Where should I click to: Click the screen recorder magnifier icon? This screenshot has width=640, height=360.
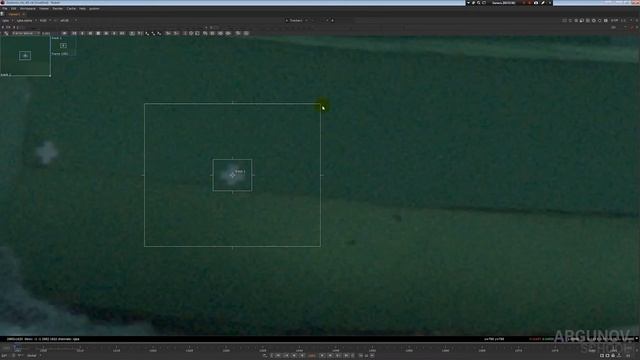478,3
